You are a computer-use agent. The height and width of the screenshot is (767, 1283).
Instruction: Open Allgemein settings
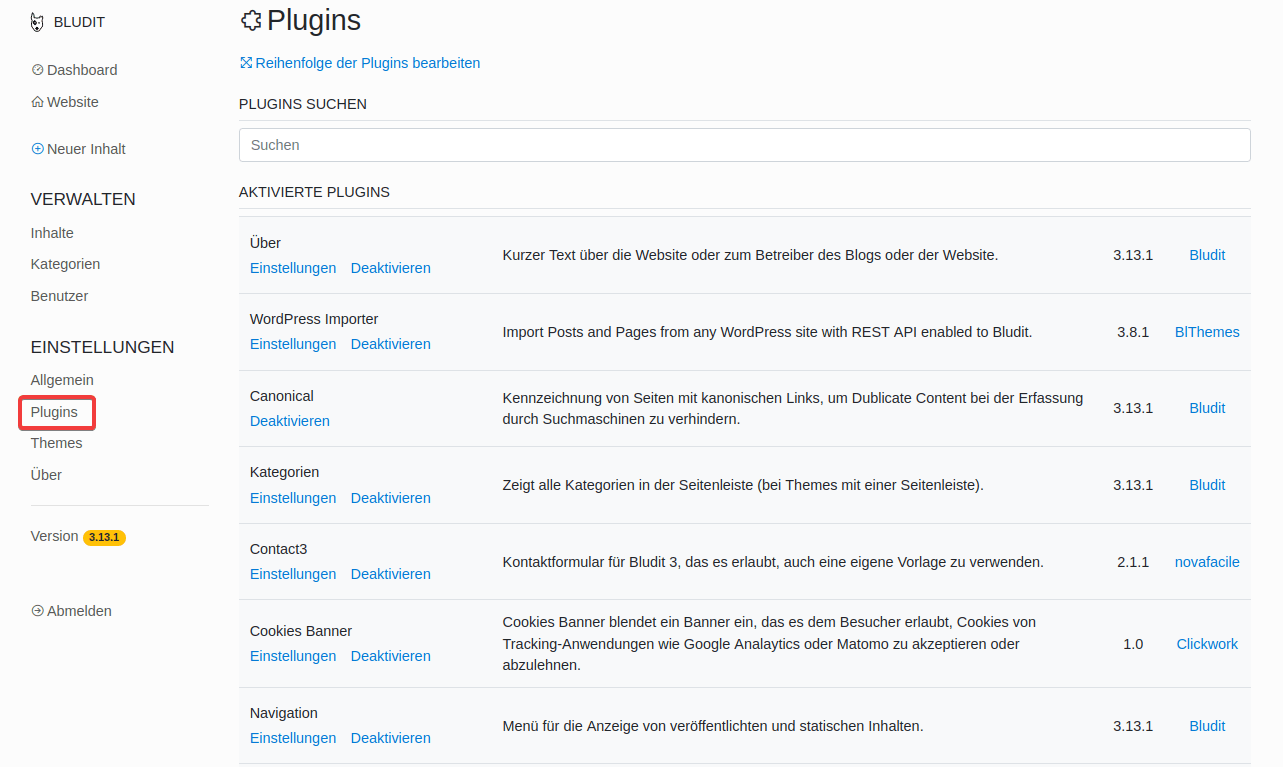[62, 380]
